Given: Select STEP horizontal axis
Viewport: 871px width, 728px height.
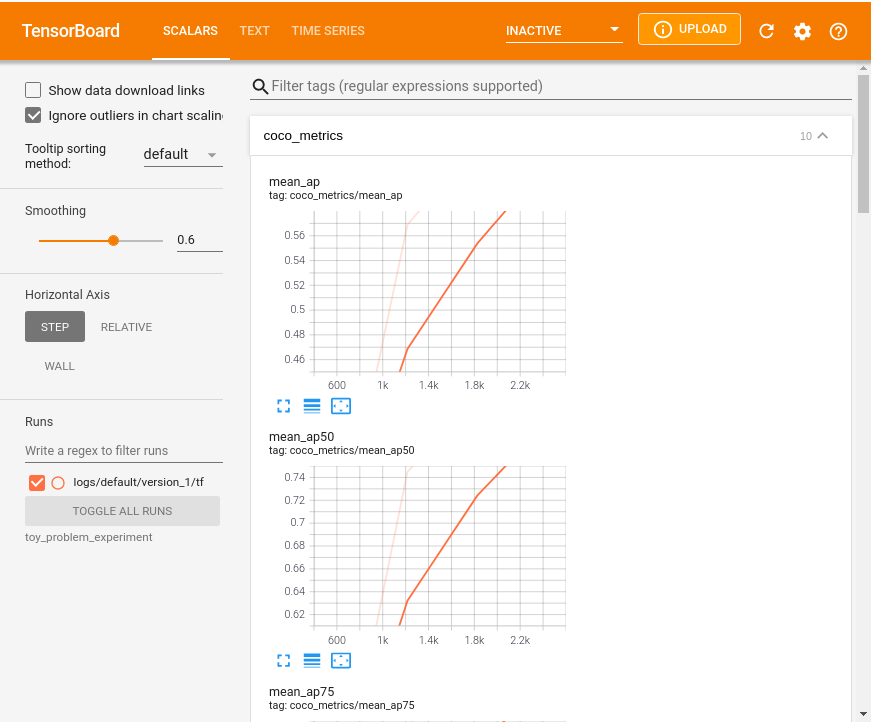Looking at the screenshot, I should coord(55,327).
